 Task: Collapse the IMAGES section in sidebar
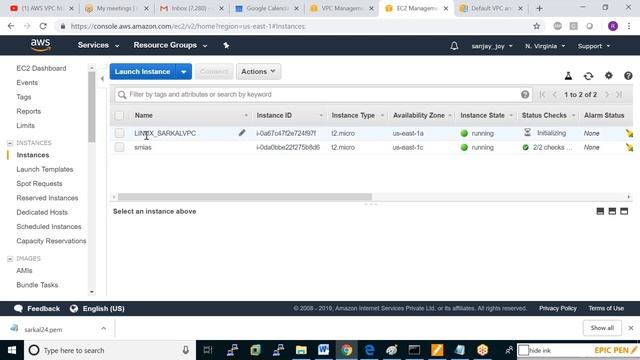coord(10,259)
